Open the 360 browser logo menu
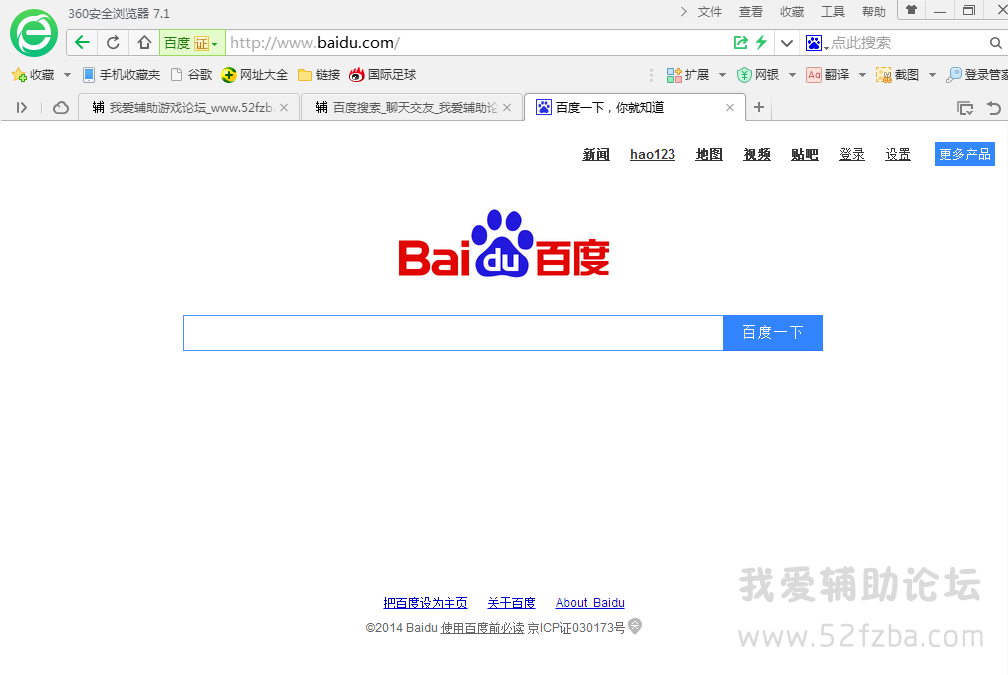The height and width of the screenshot is (675, 1008). coord(33,33)
